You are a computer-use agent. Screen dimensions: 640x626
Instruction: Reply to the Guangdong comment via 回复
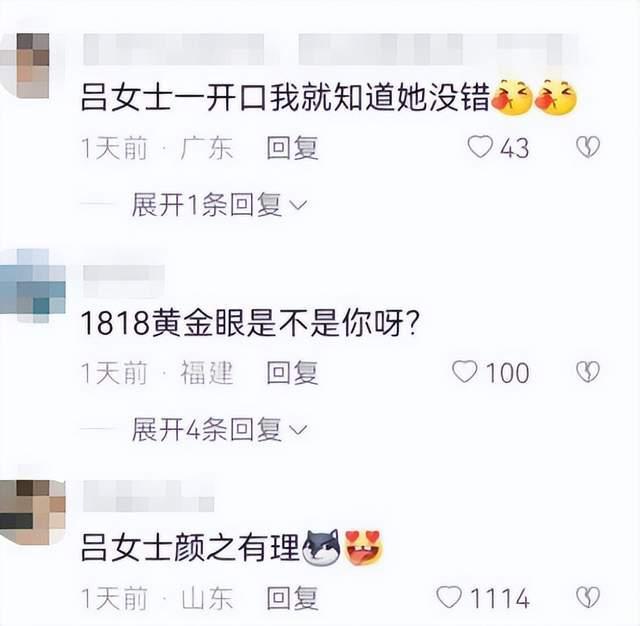[292, 147]
